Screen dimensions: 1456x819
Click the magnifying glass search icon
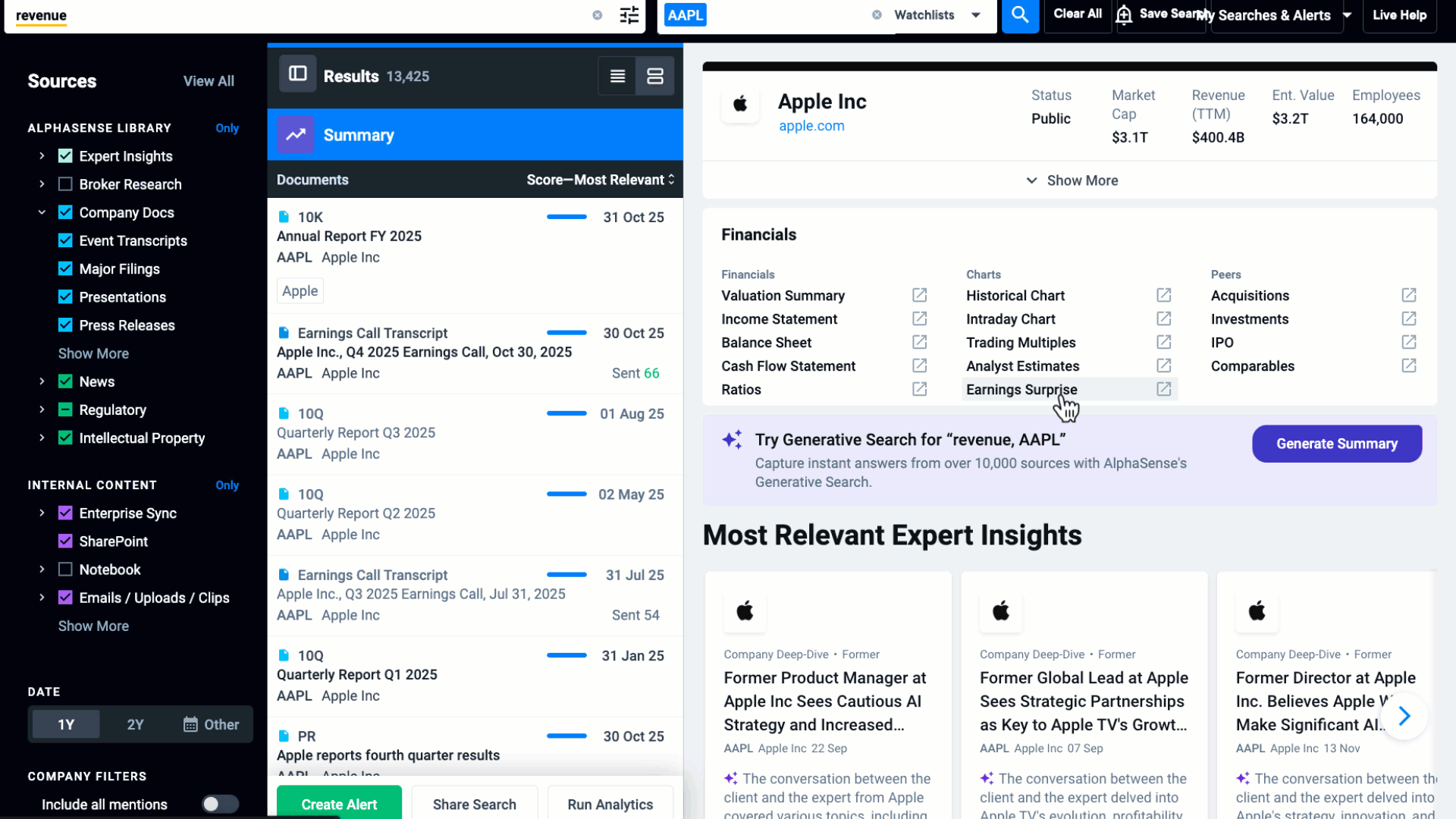click(x=1020, y=15)
